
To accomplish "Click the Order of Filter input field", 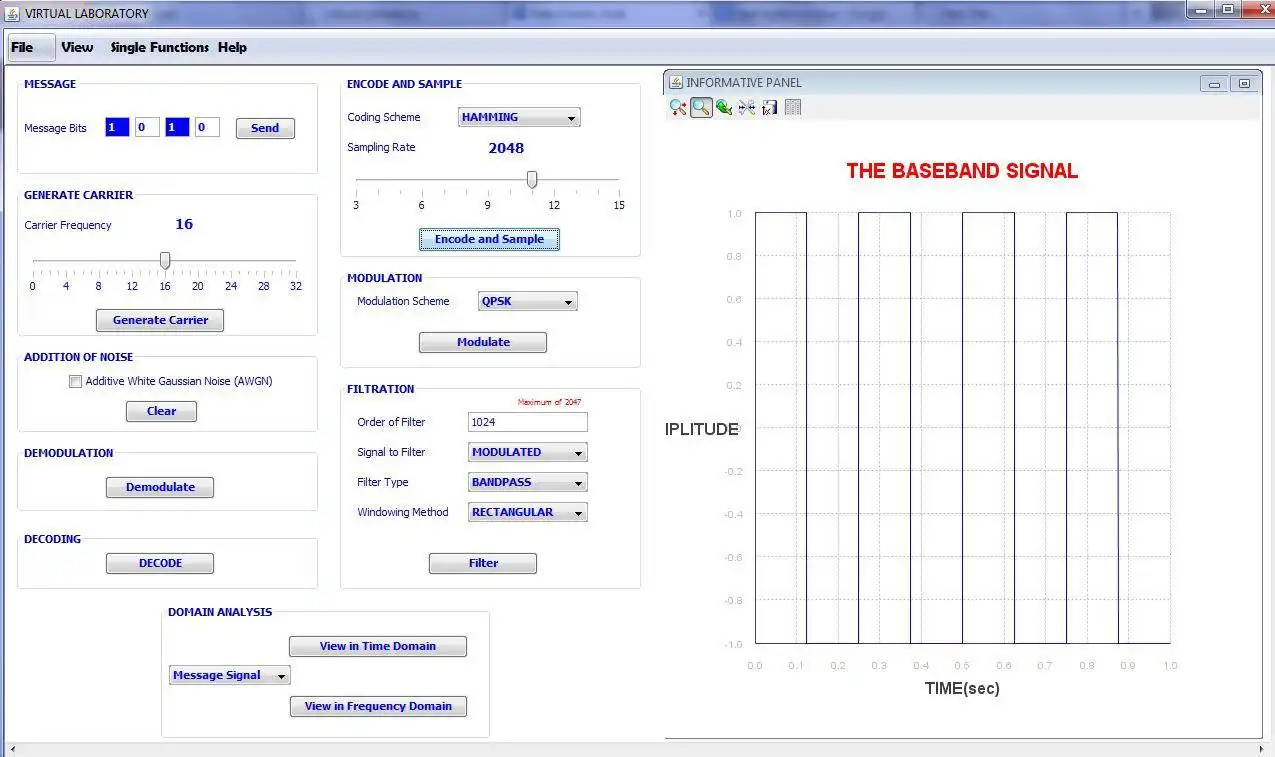I will (527, 422).
